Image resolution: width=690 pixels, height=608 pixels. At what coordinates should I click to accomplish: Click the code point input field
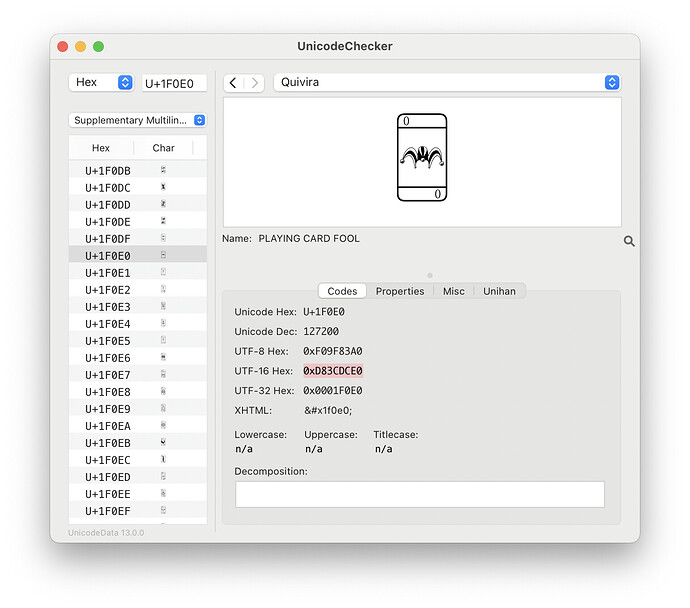175,83
